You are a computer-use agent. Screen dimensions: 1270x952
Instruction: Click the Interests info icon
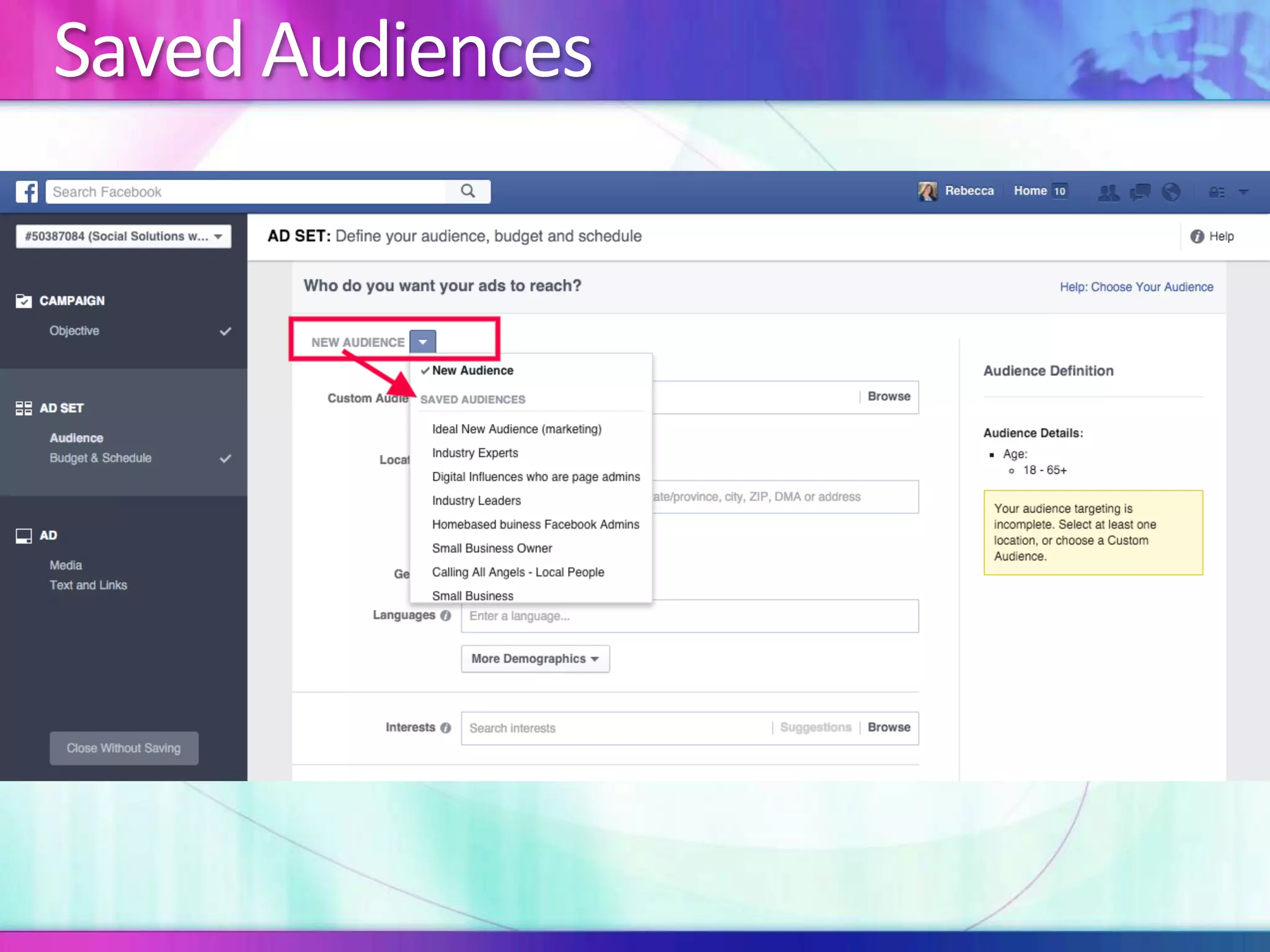click(x=446, y=728)
